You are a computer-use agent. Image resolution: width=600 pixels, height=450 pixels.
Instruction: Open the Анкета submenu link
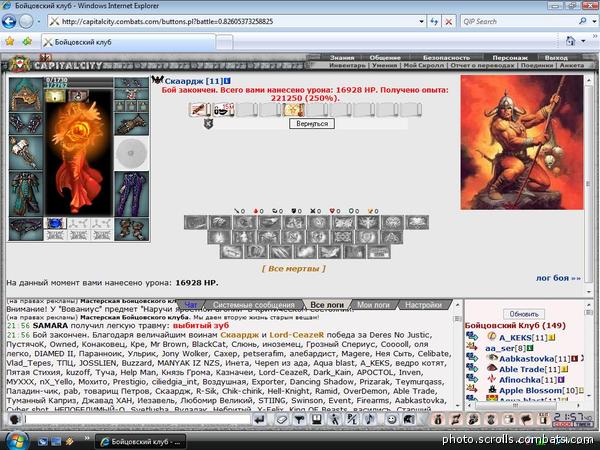pyautogui.click(x=572, y=65)
